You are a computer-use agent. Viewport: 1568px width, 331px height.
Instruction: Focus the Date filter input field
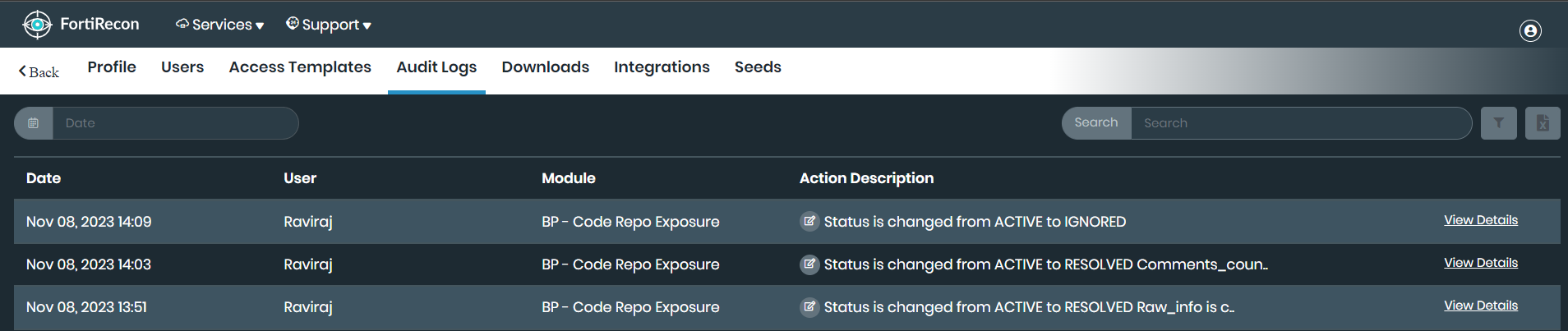click(175, 123)
